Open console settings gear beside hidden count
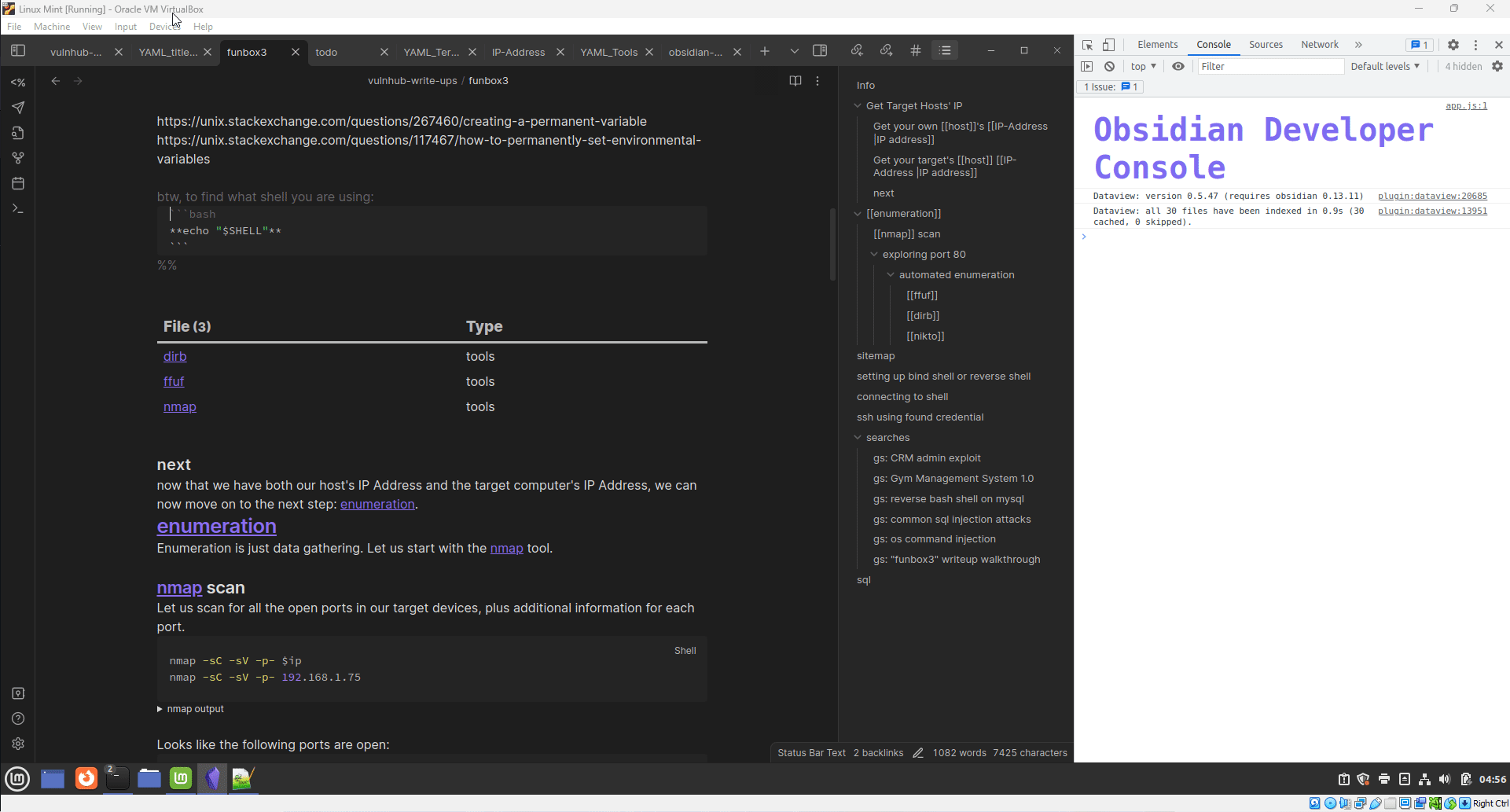1510x812 pixels. [x=1497, y=67]
